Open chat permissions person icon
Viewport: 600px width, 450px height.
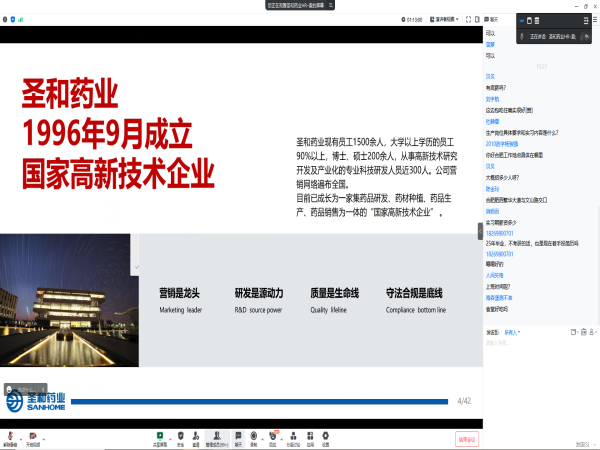tap(593, 332)
